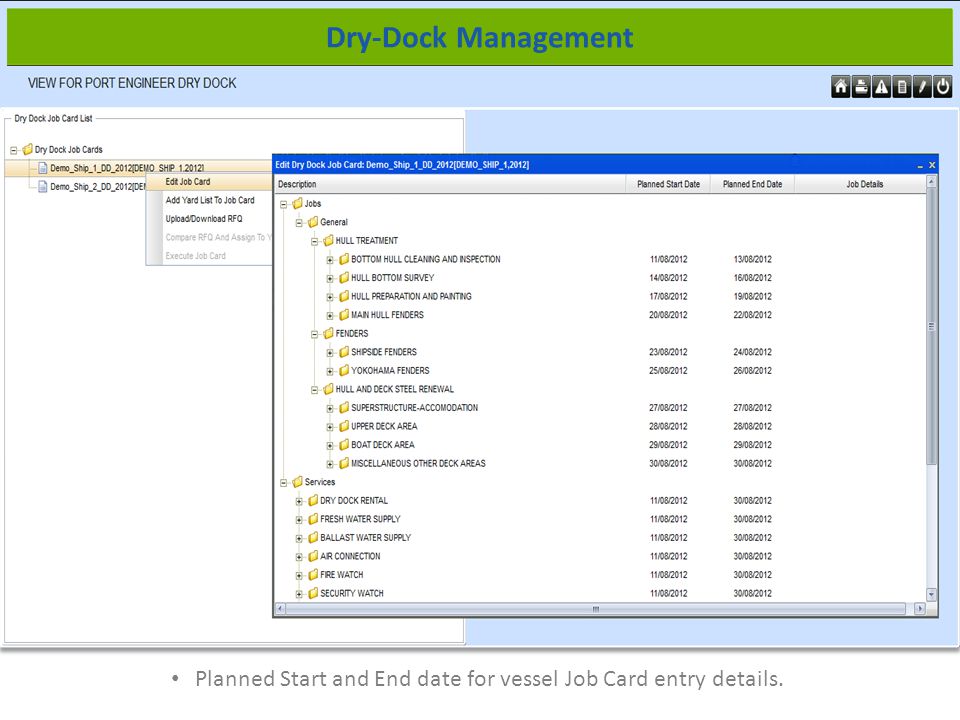Click the pencil edit icon in the toolbar
This screenshot has height=720, width=960.
[x=921, y=87]
